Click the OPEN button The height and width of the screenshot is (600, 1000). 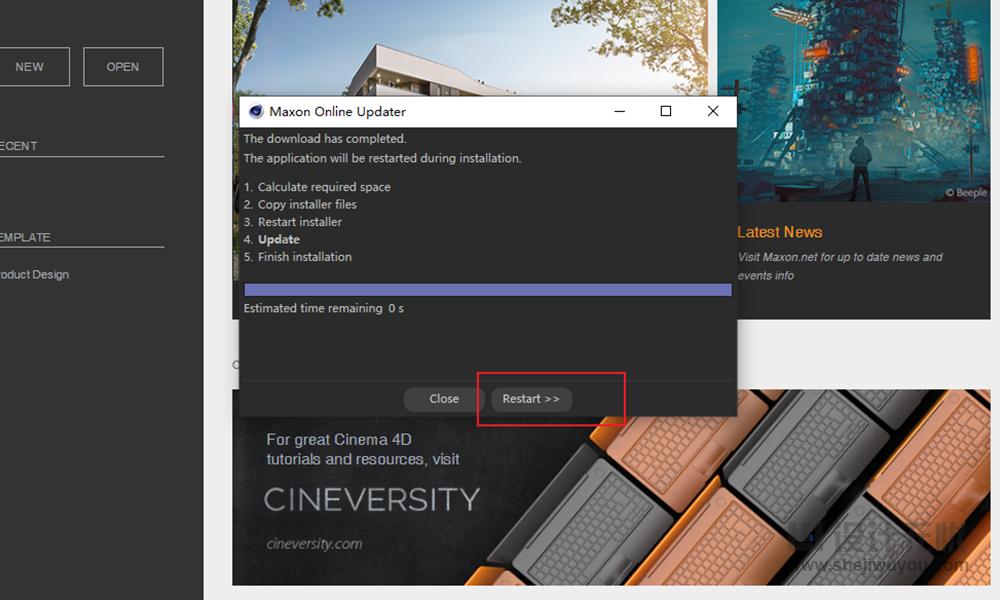[x=123, y=67]
